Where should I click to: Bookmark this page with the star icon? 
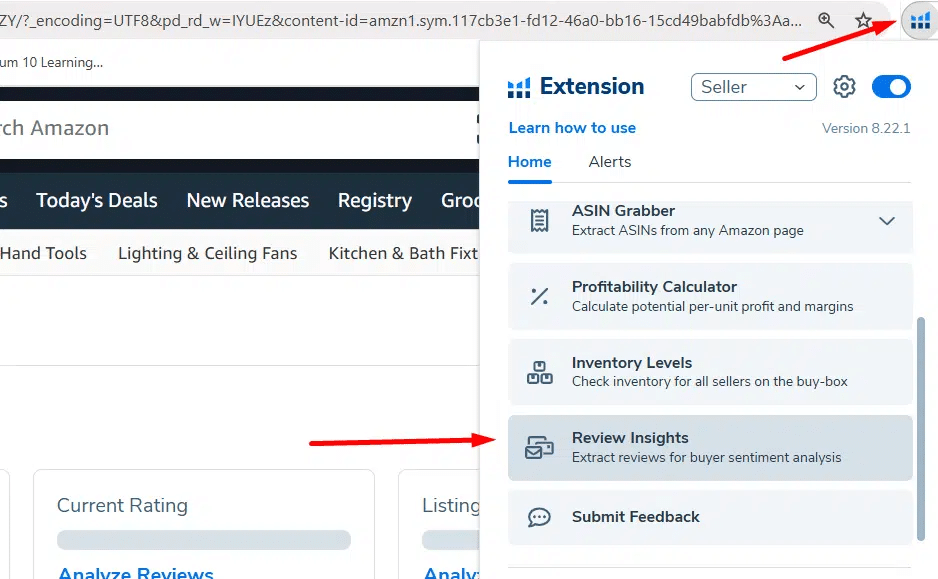[x=864, y=20]
